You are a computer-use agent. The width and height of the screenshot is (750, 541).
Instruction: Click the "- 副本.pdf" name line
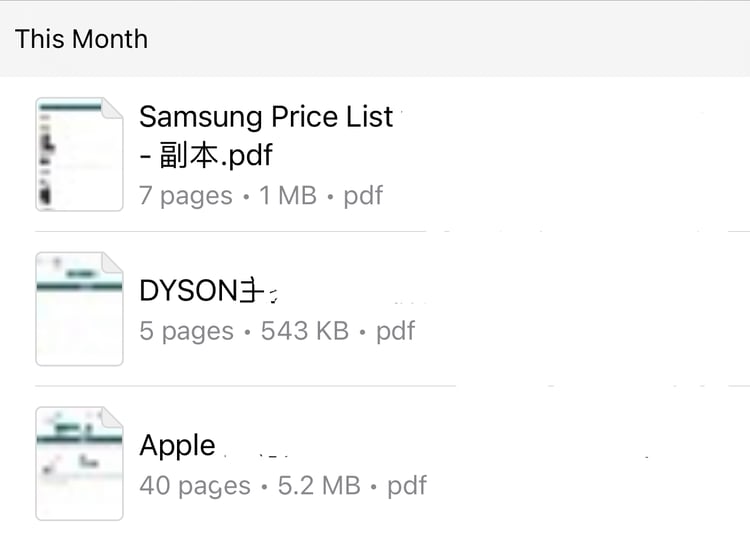click(206, 156)
